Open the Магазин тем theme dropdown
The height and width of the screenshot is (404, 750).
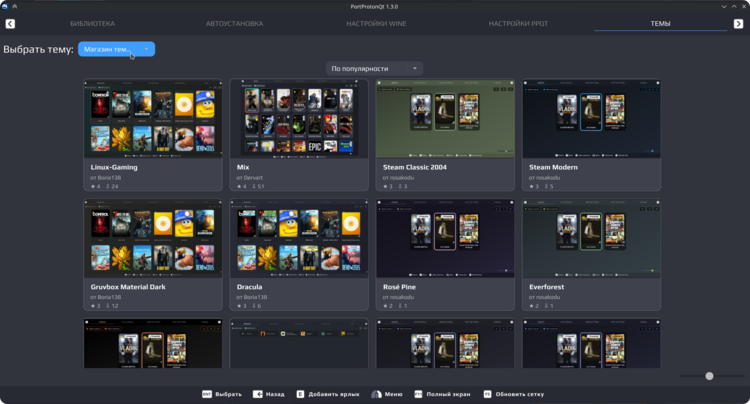(116, 49)
